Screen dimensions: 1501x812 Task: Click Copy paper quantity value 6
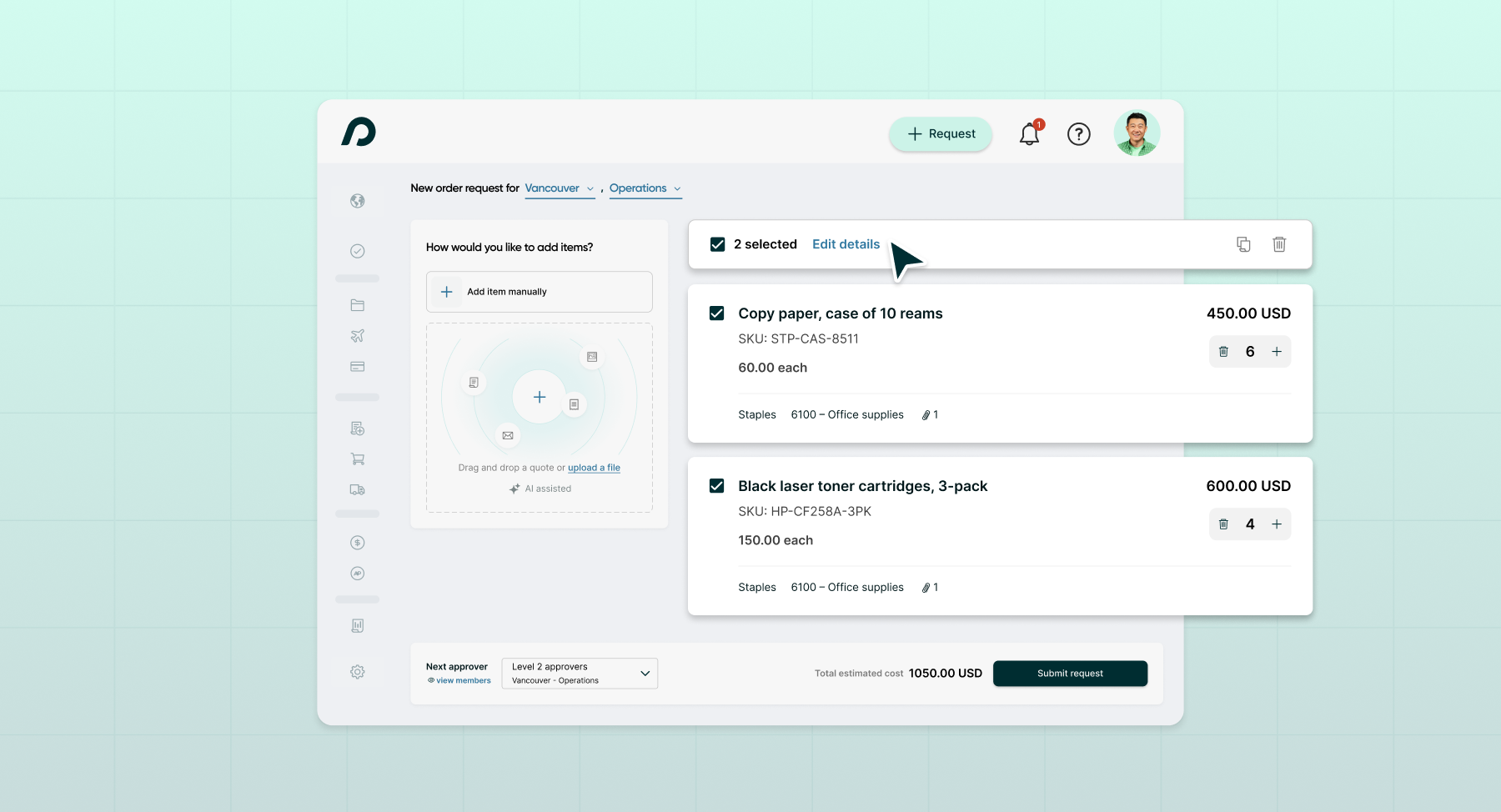[x=1250, y=352]
